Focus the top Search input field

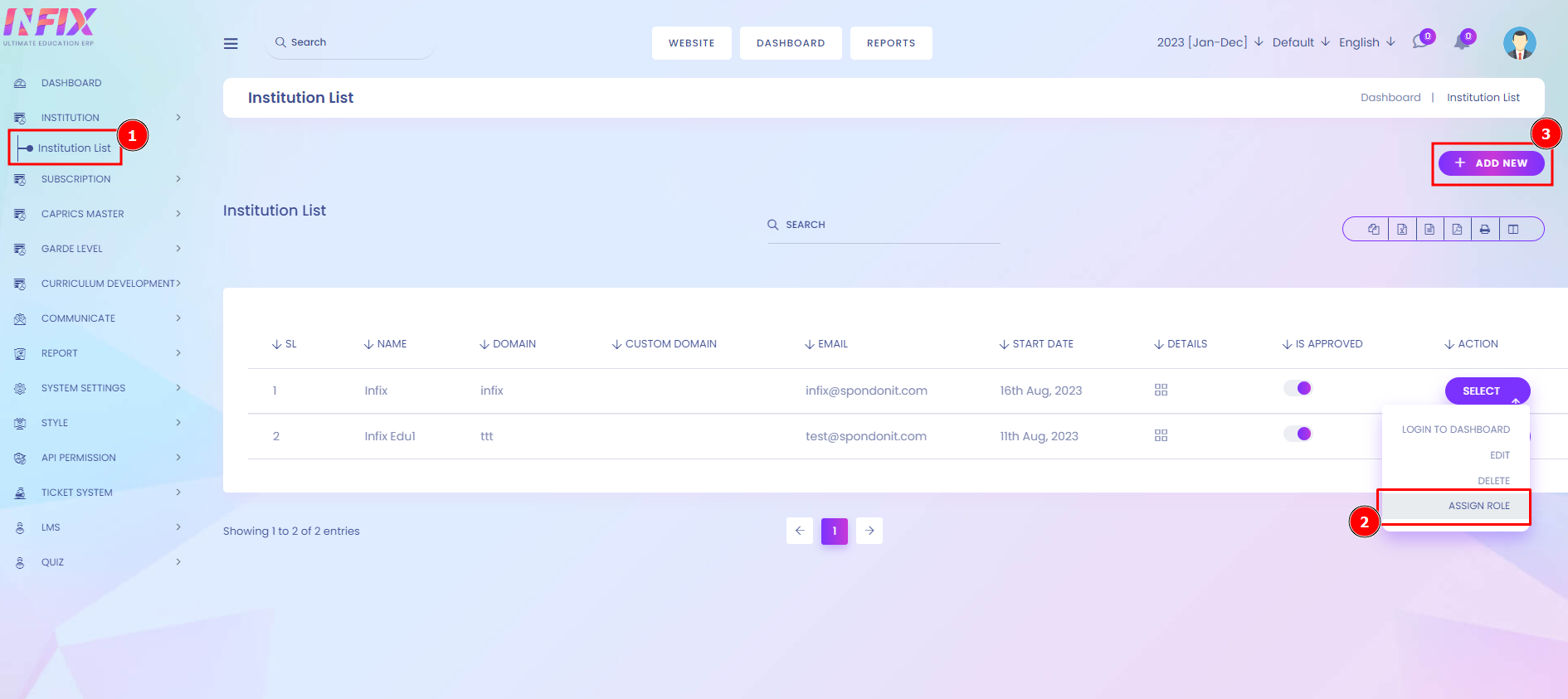pos(350,42)
